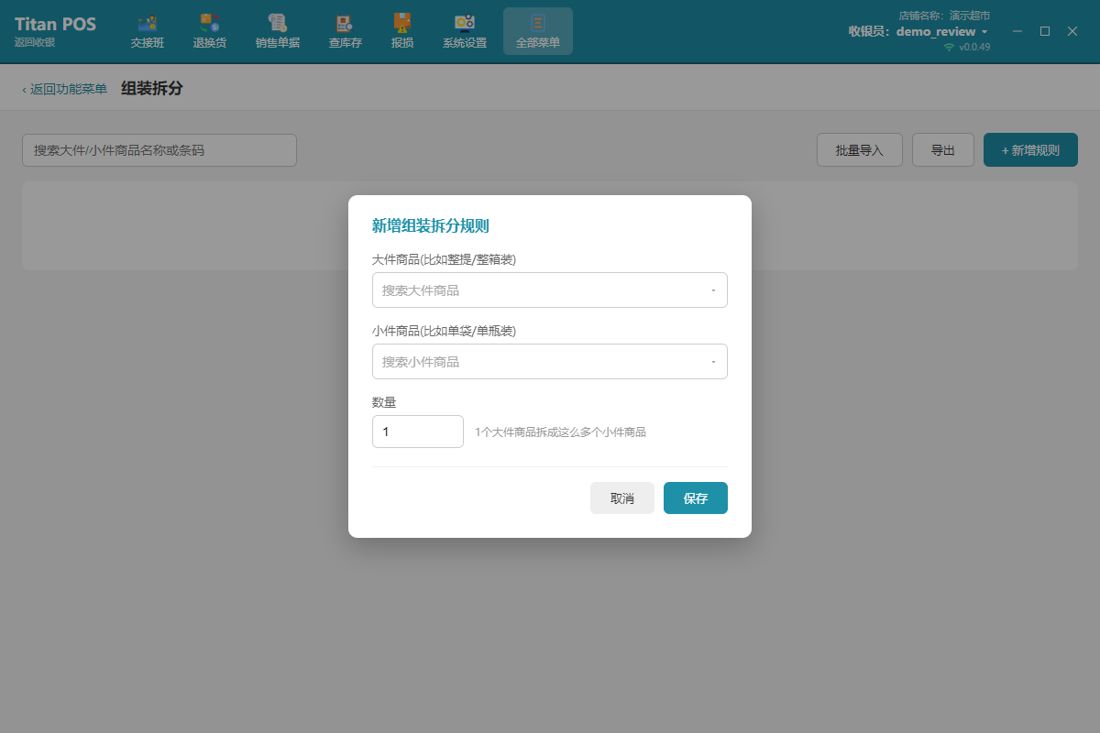Click the v0.0.49 version text

(x=974, y=47)
